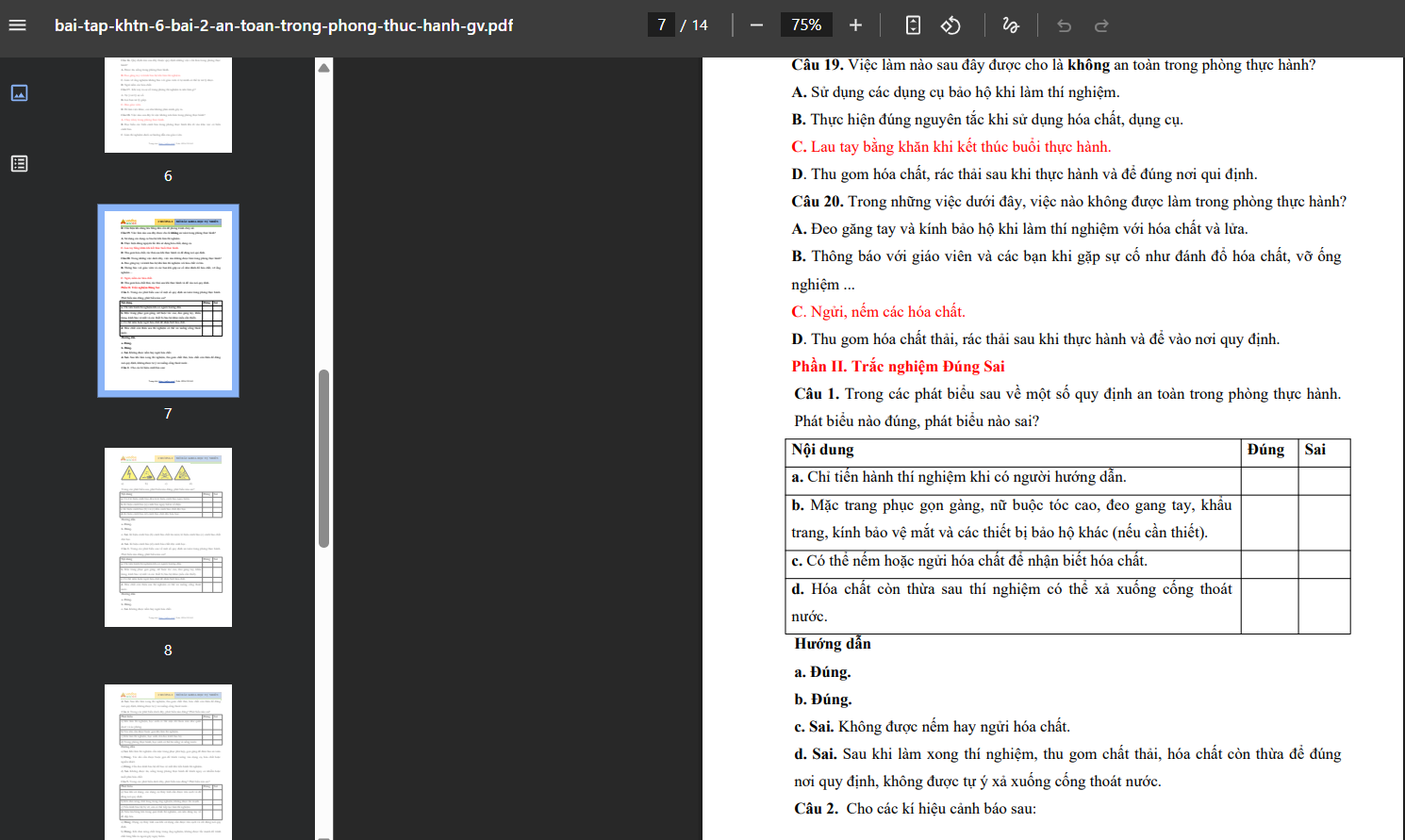Click page label '8' under thumbnail
Image resolution: width=1405 pixels, height=840 pixels.
tap(168, 651)
